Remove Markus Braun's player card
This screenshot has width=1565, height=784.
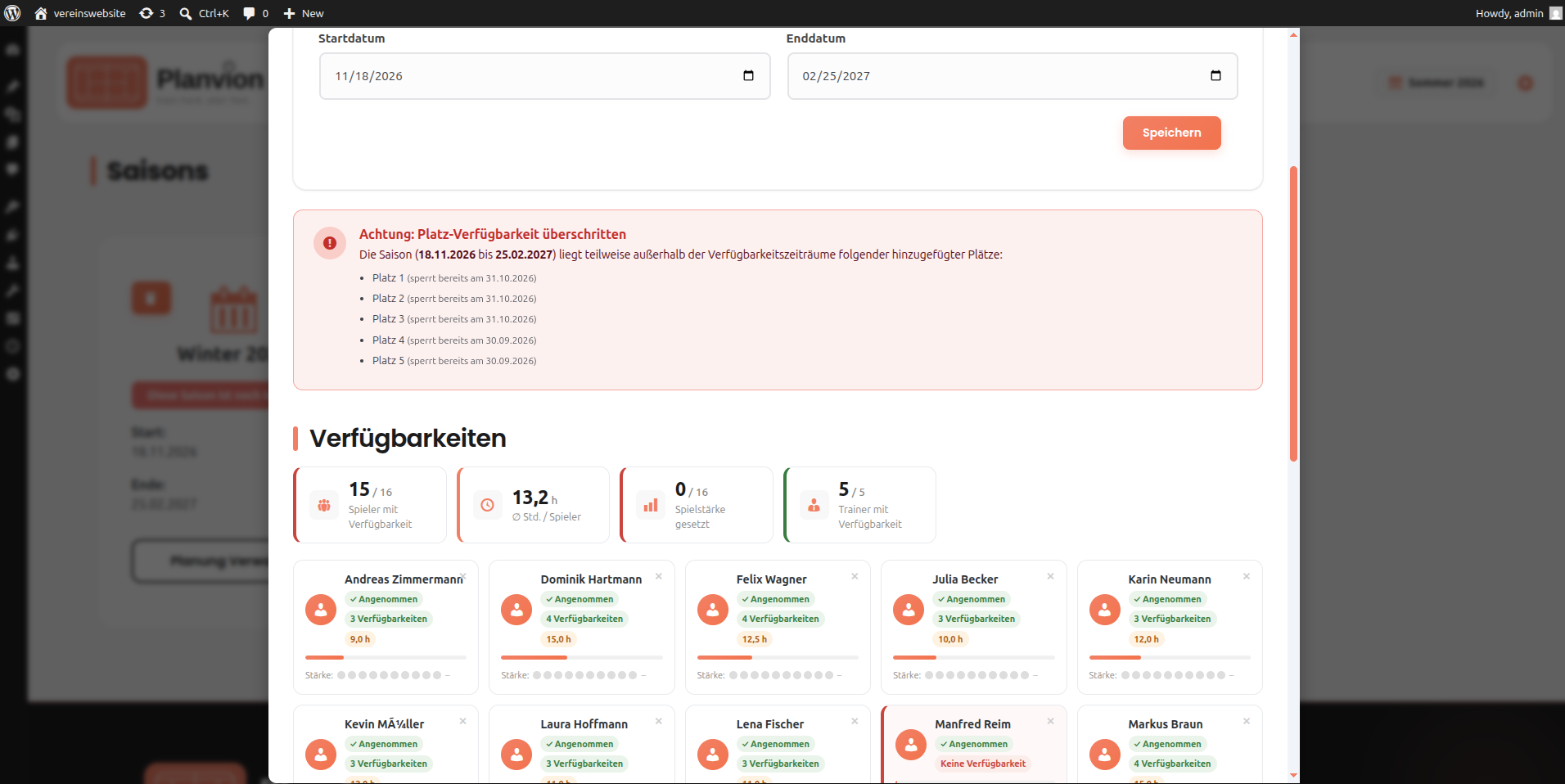point(1247,721)
